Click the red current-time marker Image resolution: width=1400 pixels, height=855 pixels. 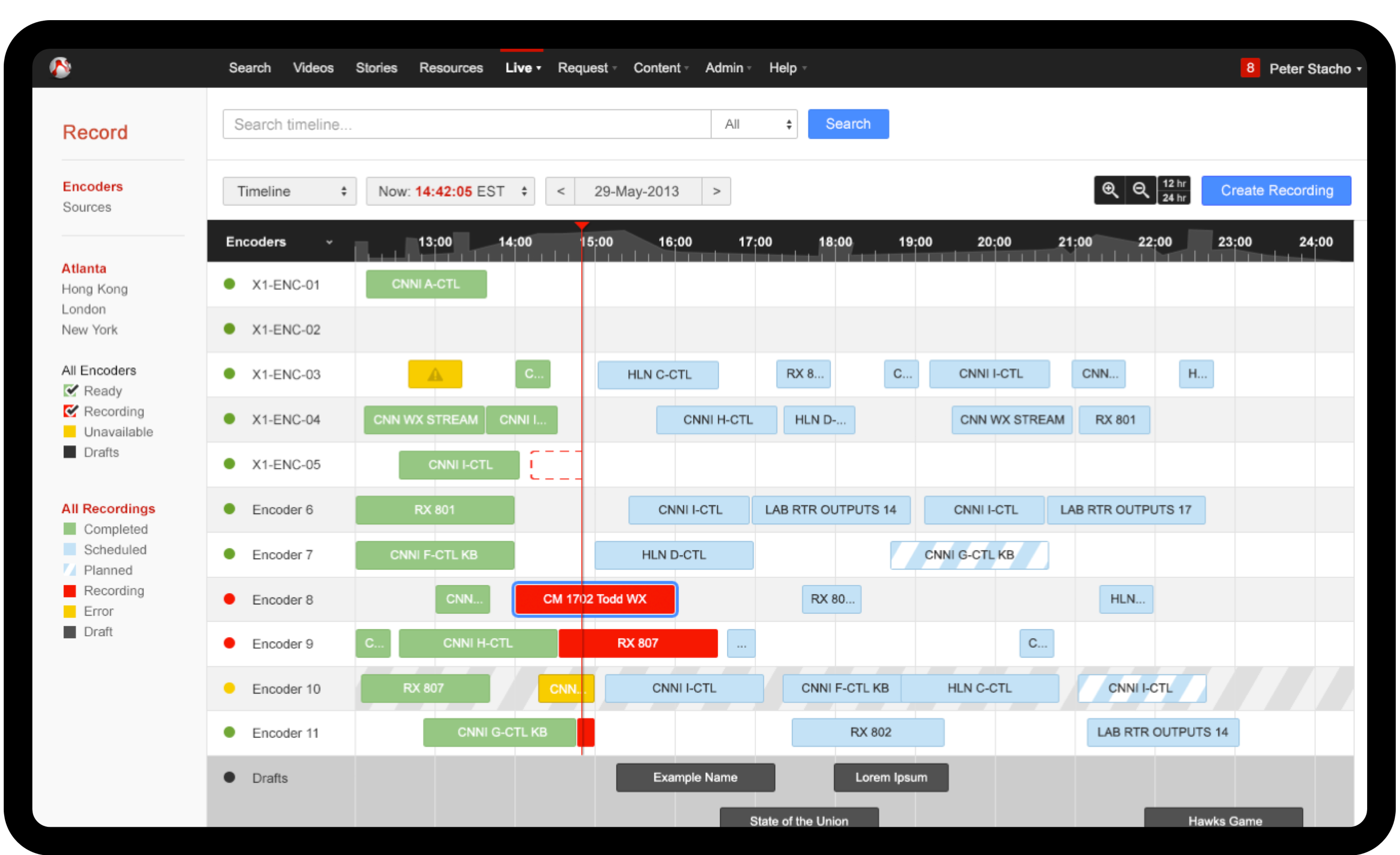click(582, 226)
